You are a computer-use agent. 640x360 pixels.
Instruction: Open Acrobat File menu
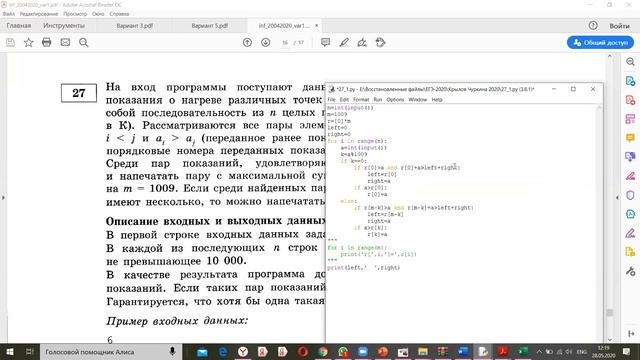point(9,14)
